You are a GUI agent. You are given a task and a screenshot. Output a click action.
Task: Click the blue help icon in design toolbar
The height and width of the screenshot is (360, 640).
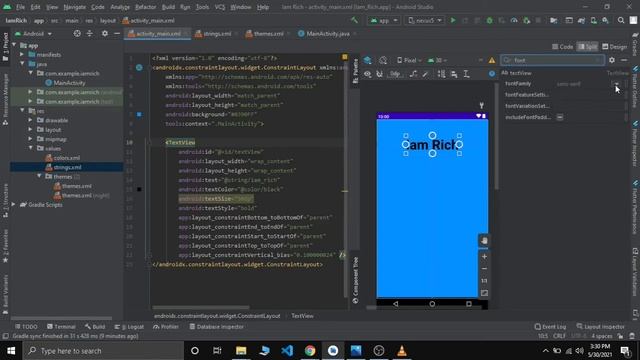[492, 74]
